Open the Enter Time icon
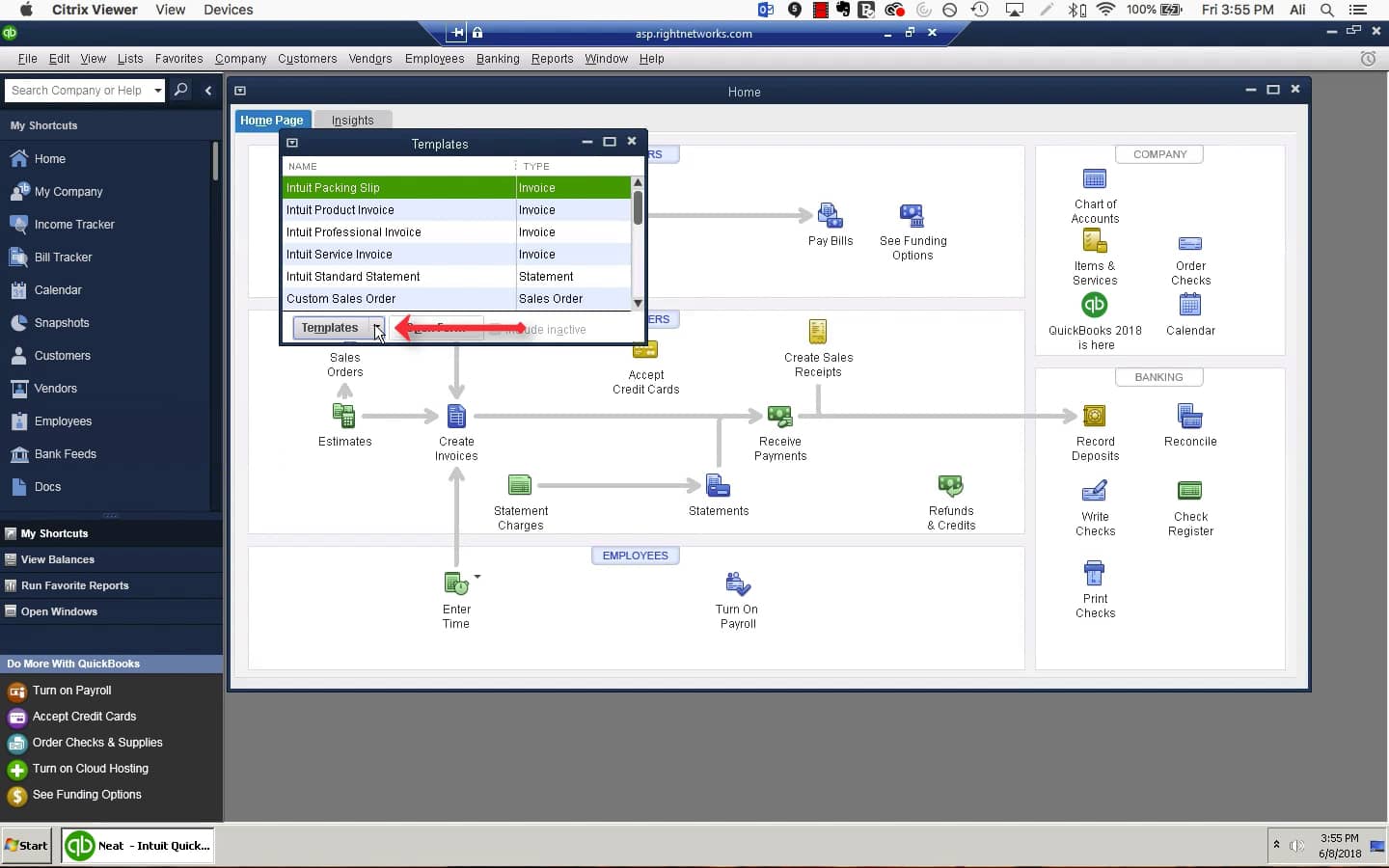The height and width of the screenshot is (868, 1389). pyautogui.click(x=456, y=583)
